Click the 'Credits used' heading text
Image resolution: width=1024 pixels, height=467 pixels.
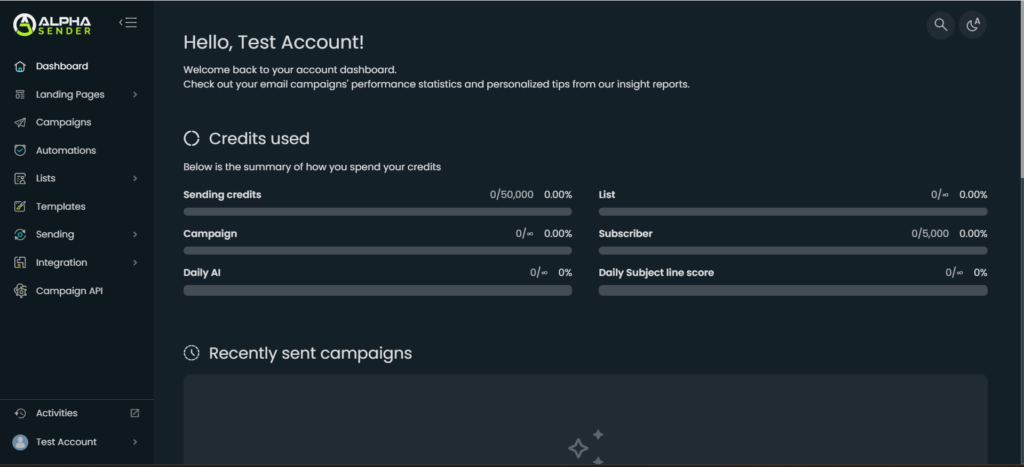pos(259,138)
